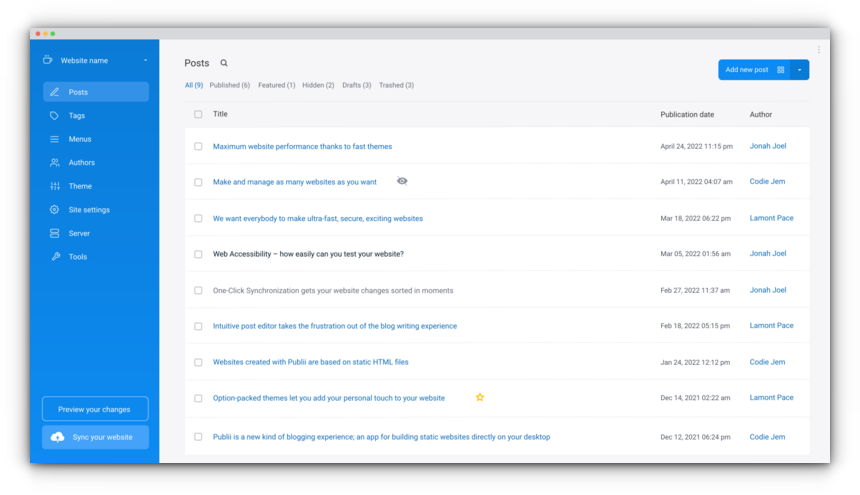Open author link Lamont Pace
Screen dimensions: 860x495
pos(771,218)
